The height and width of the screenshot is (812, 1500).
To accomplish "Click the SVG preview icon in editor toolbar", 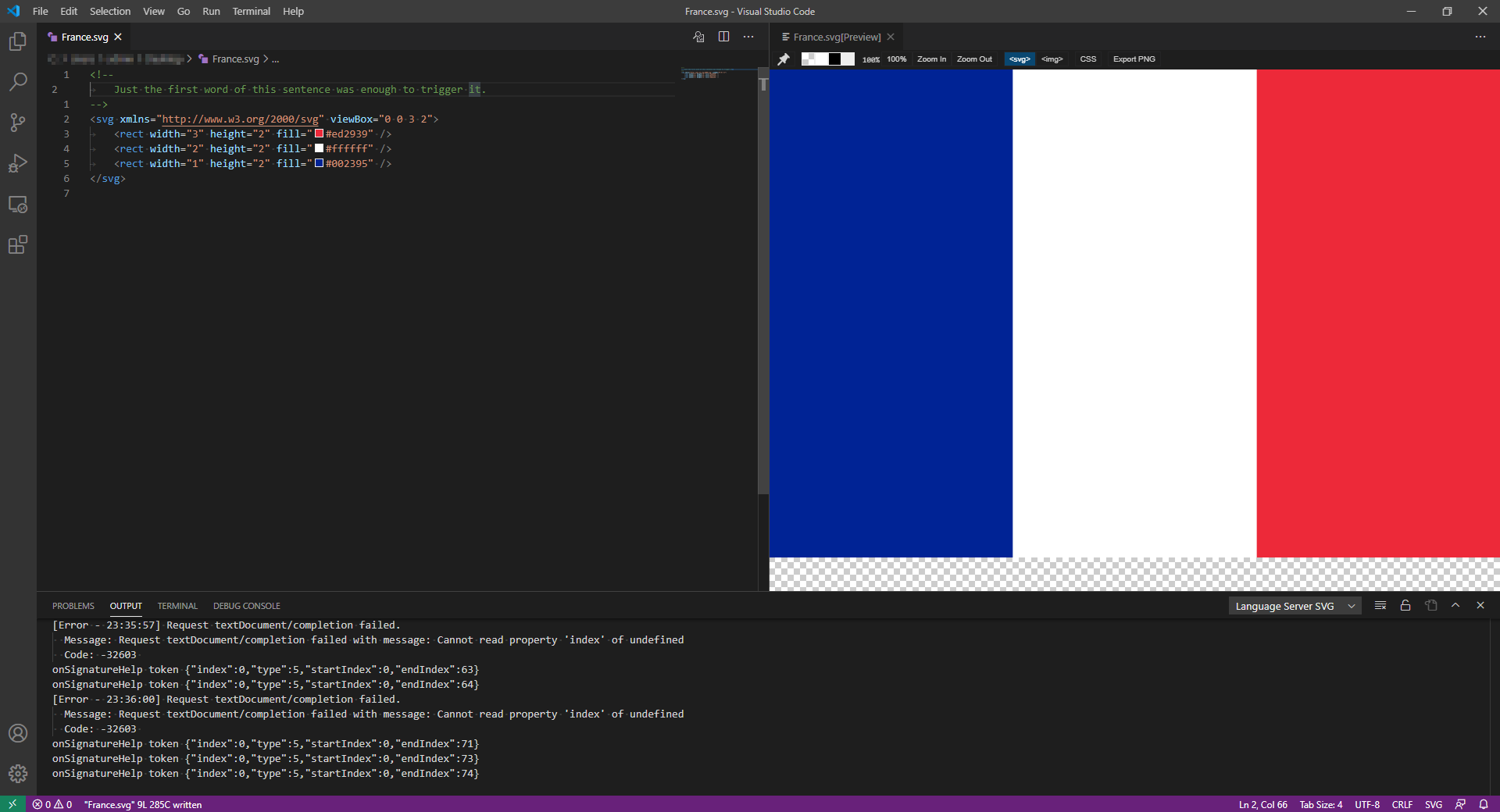I will 698,37.
